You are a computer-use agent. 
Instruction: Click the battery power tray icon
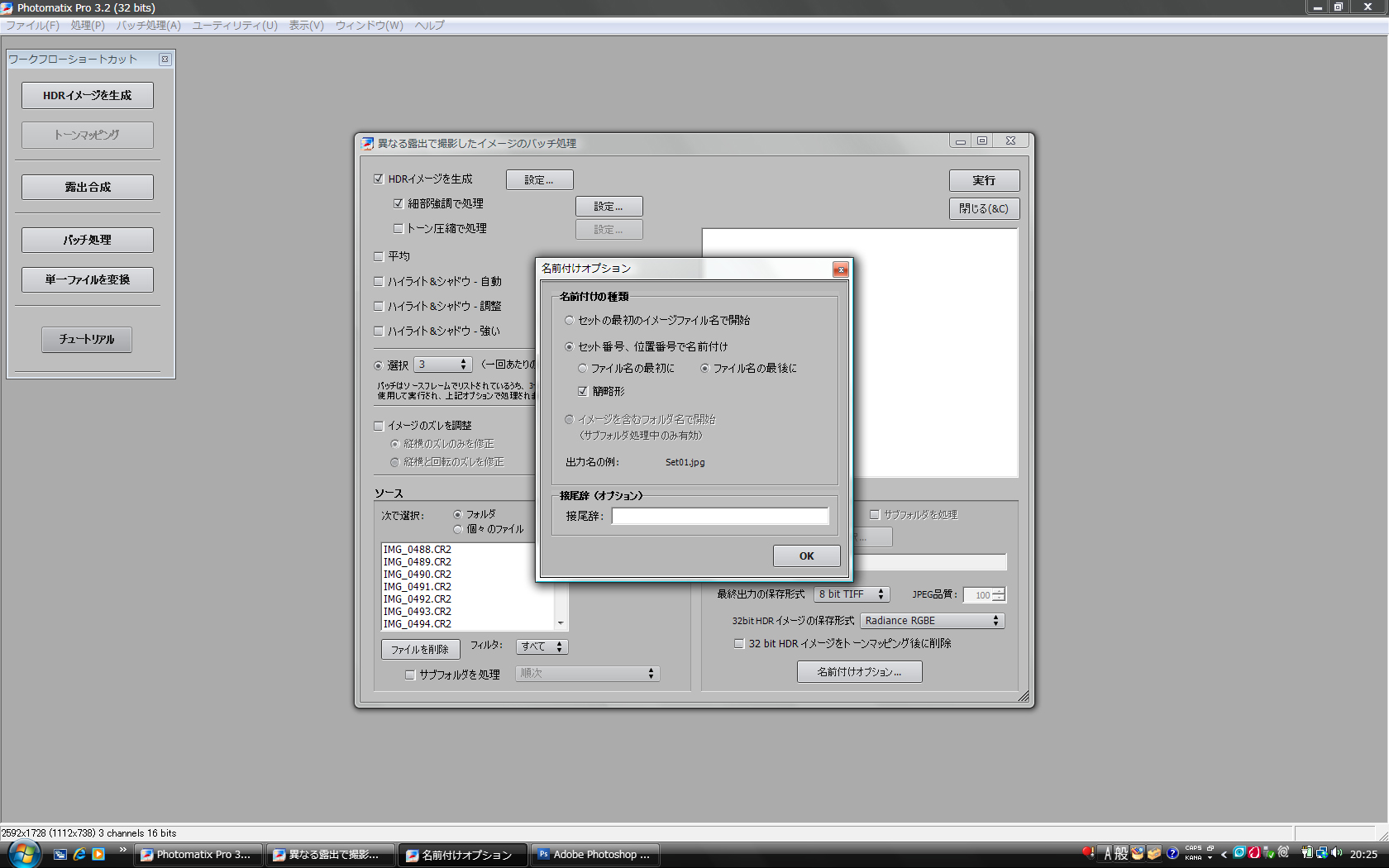pos(1307,853)
